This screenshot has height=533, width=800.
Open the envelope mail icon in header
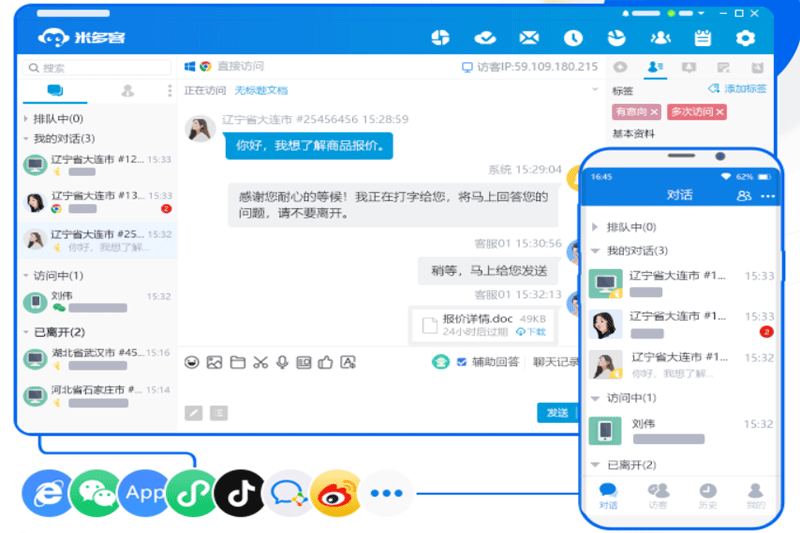529,38
